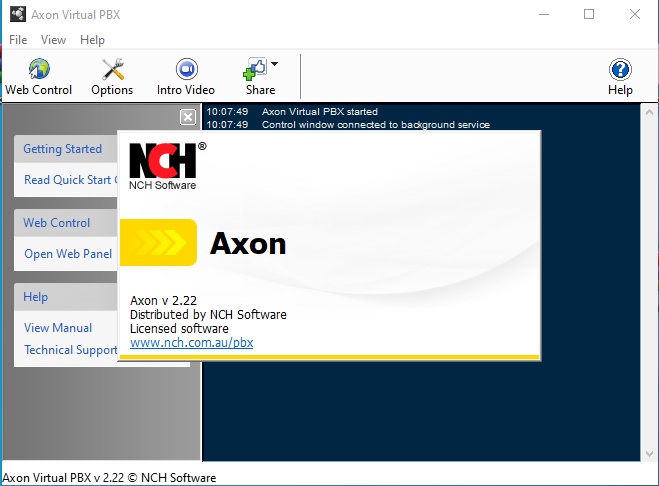
Task: Open Options via the wrench and screwdriver icon
Action: [x=113, y=69]
